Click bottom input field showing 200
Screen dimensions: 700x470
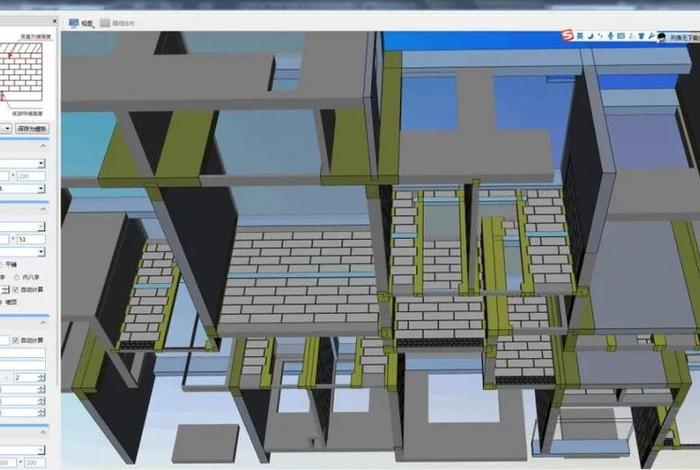pyautogui.click(x=35, y=462)
